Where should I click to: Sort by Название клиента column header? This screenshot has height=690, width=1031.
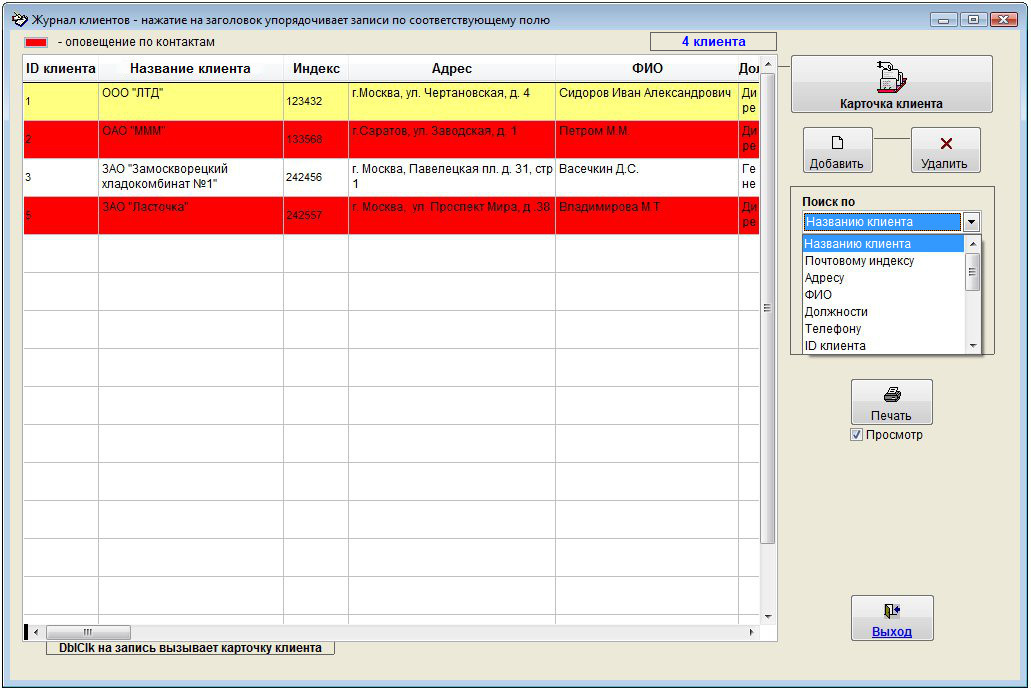click(190, 69)
